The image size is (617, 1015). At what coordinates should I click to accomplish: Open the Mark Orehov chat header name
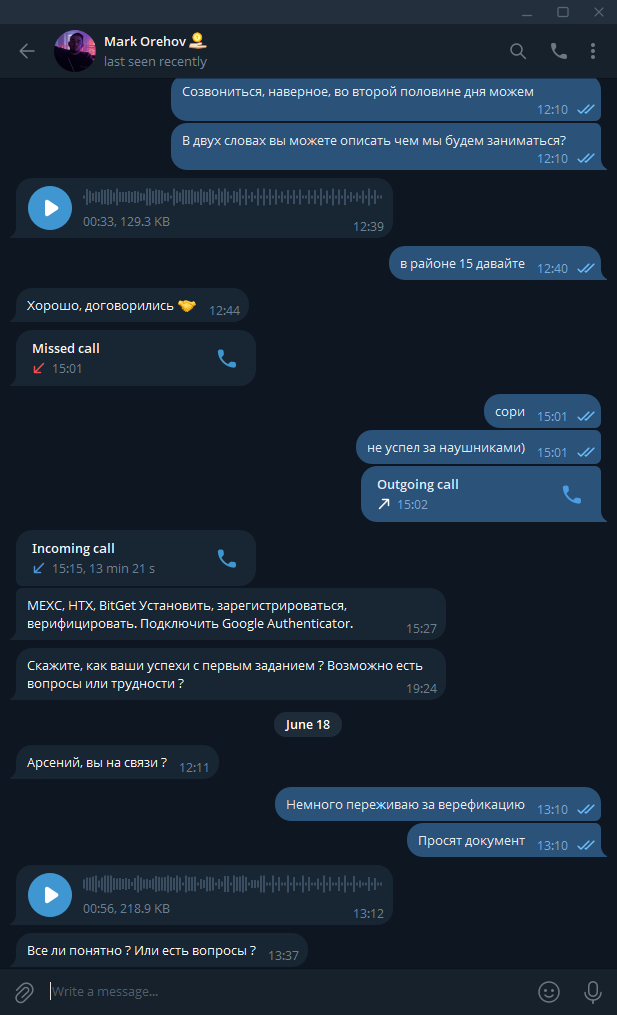pyautogui.click(x=147, y=42)
